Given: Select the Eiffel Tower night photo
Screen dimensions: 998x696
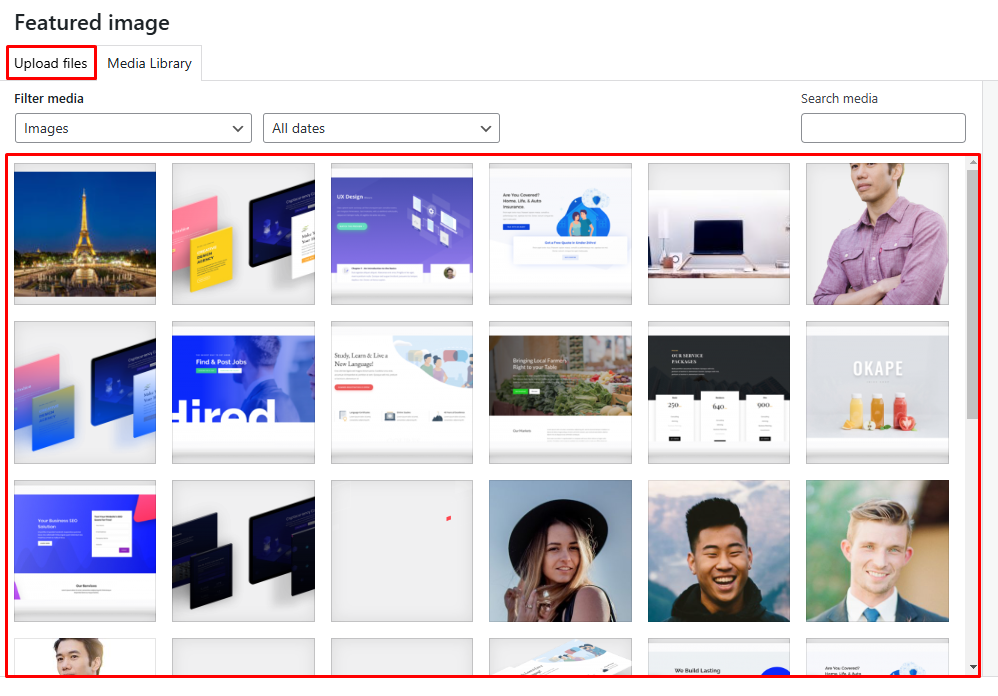Looking at the screenshot, I should tap(85, 233).
